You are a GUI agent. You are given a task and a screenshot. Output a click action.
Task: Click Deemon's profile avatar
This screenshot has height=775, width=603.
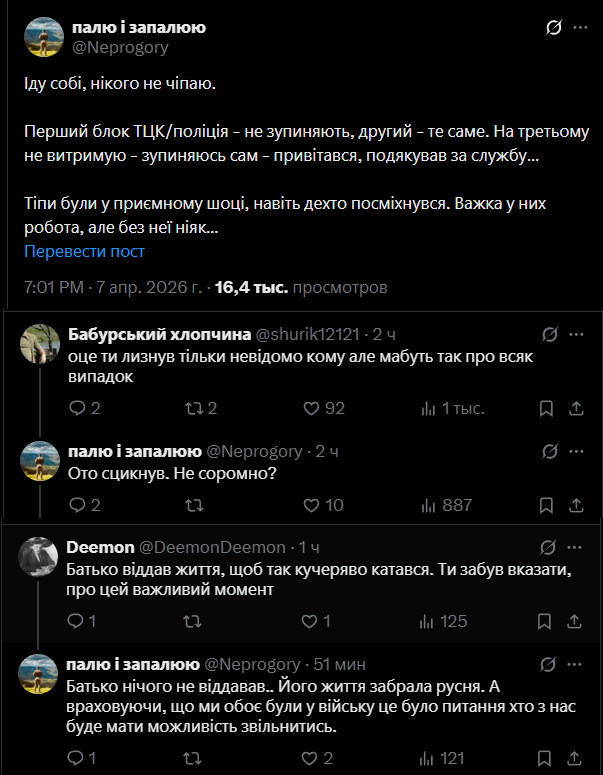click(38, 556)
